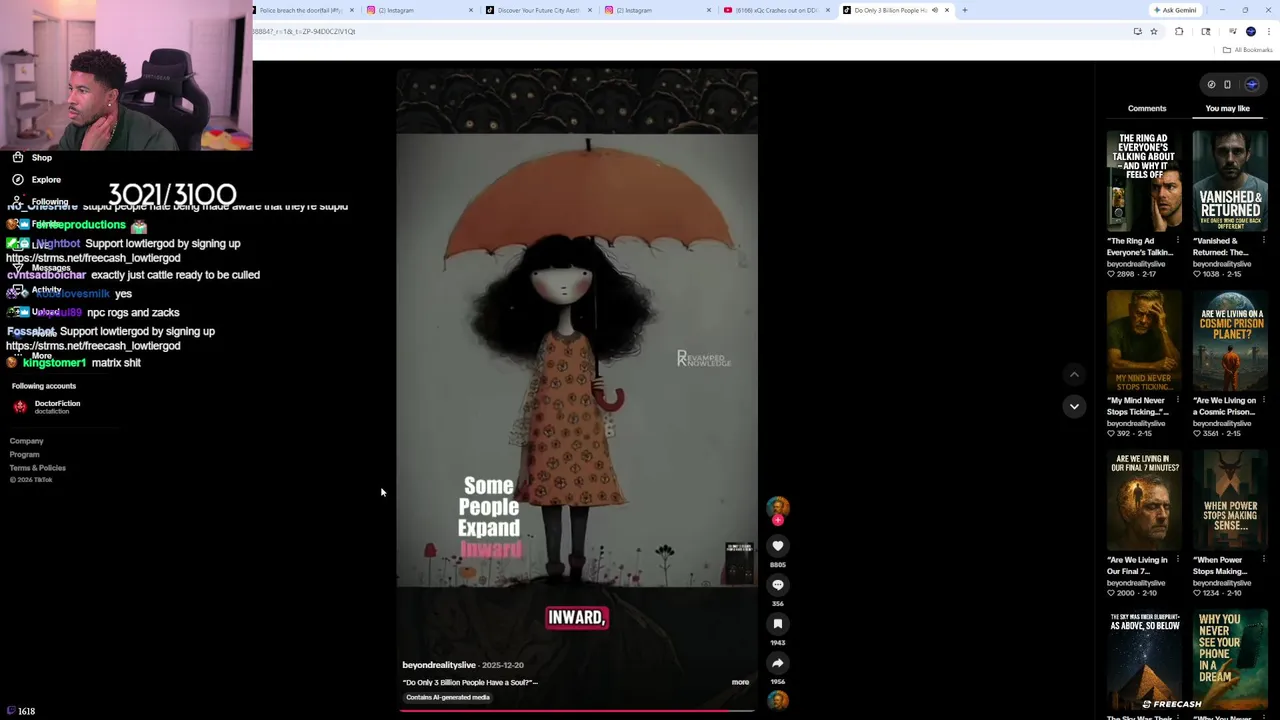Go to next video with down arrow
This screenshot has width=1280, height=720.
click(x=1074, y=406)
